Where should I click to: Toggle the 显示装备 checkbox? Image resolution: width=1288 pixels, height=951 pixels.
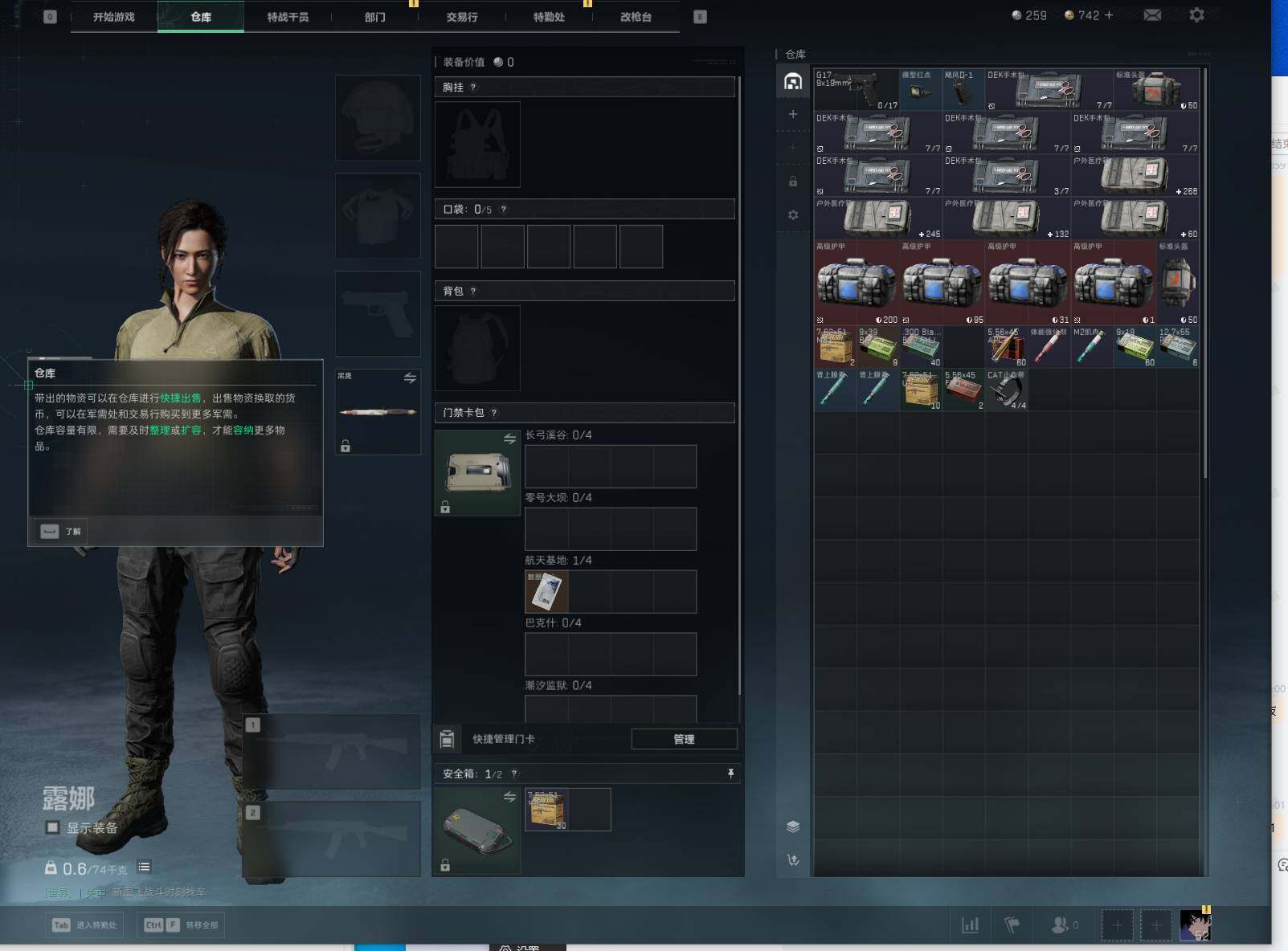[53, 827]
